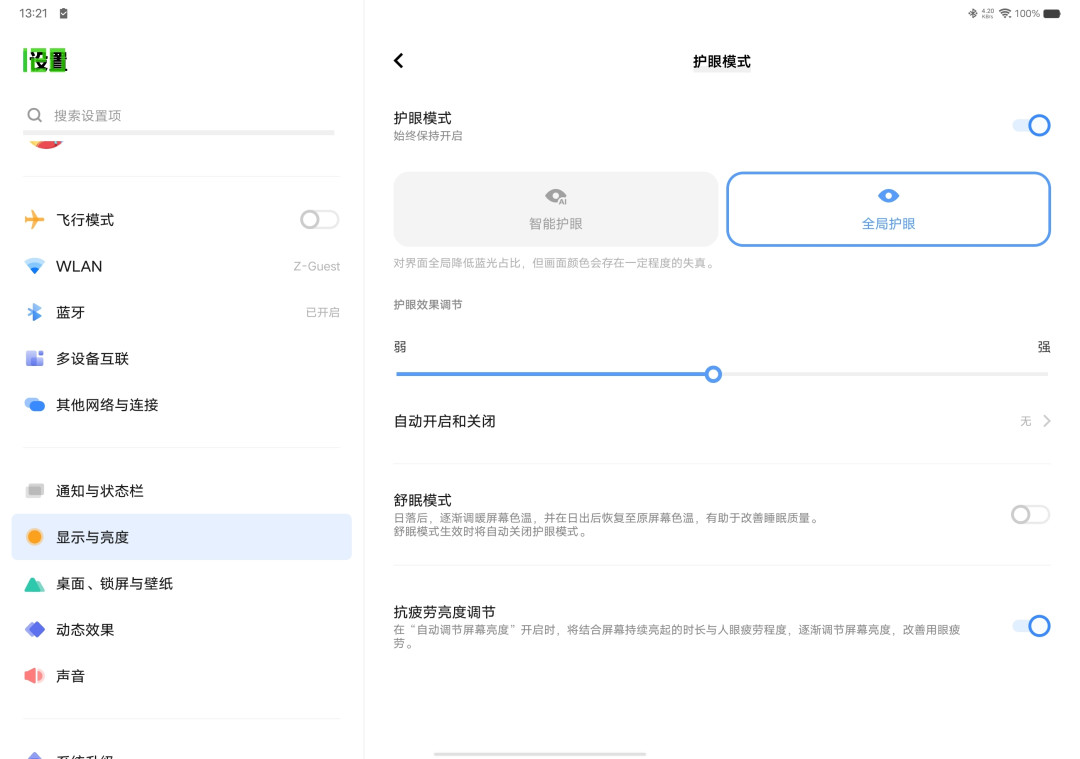Click the 始终保持开启 subtitle text

coord(428,136)
